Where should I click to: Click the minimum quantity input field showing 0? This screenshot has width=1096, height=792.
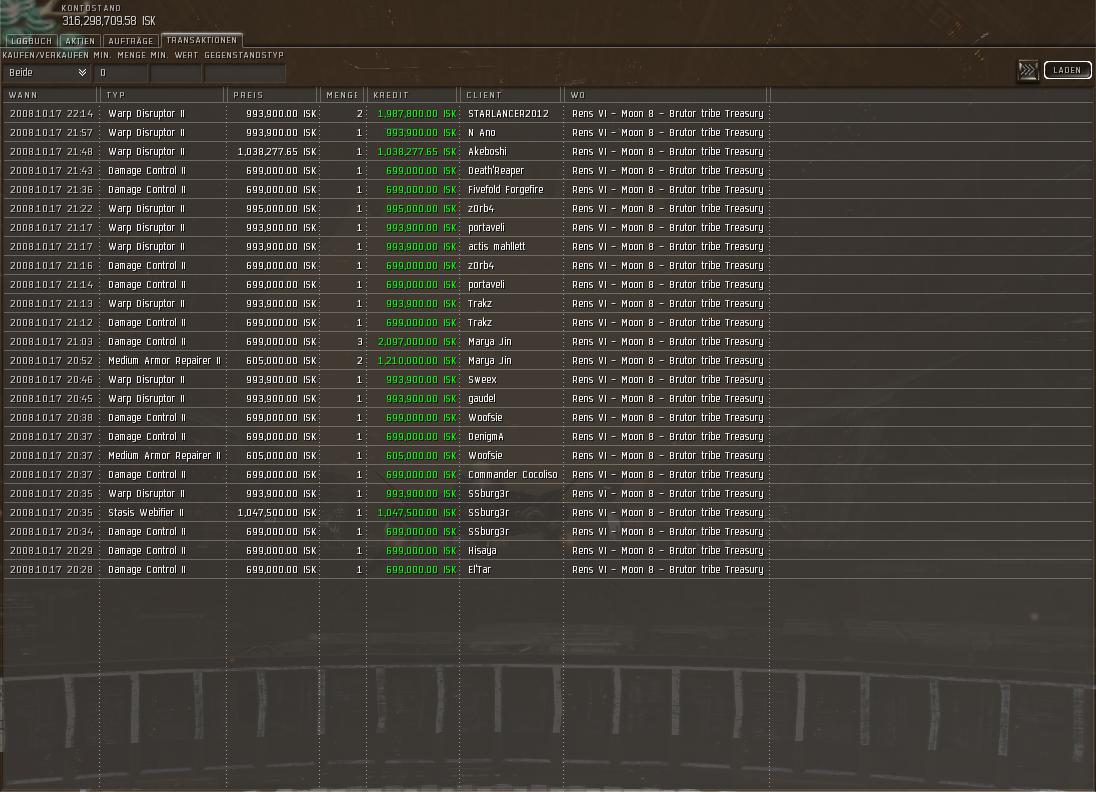pos(121,73)
